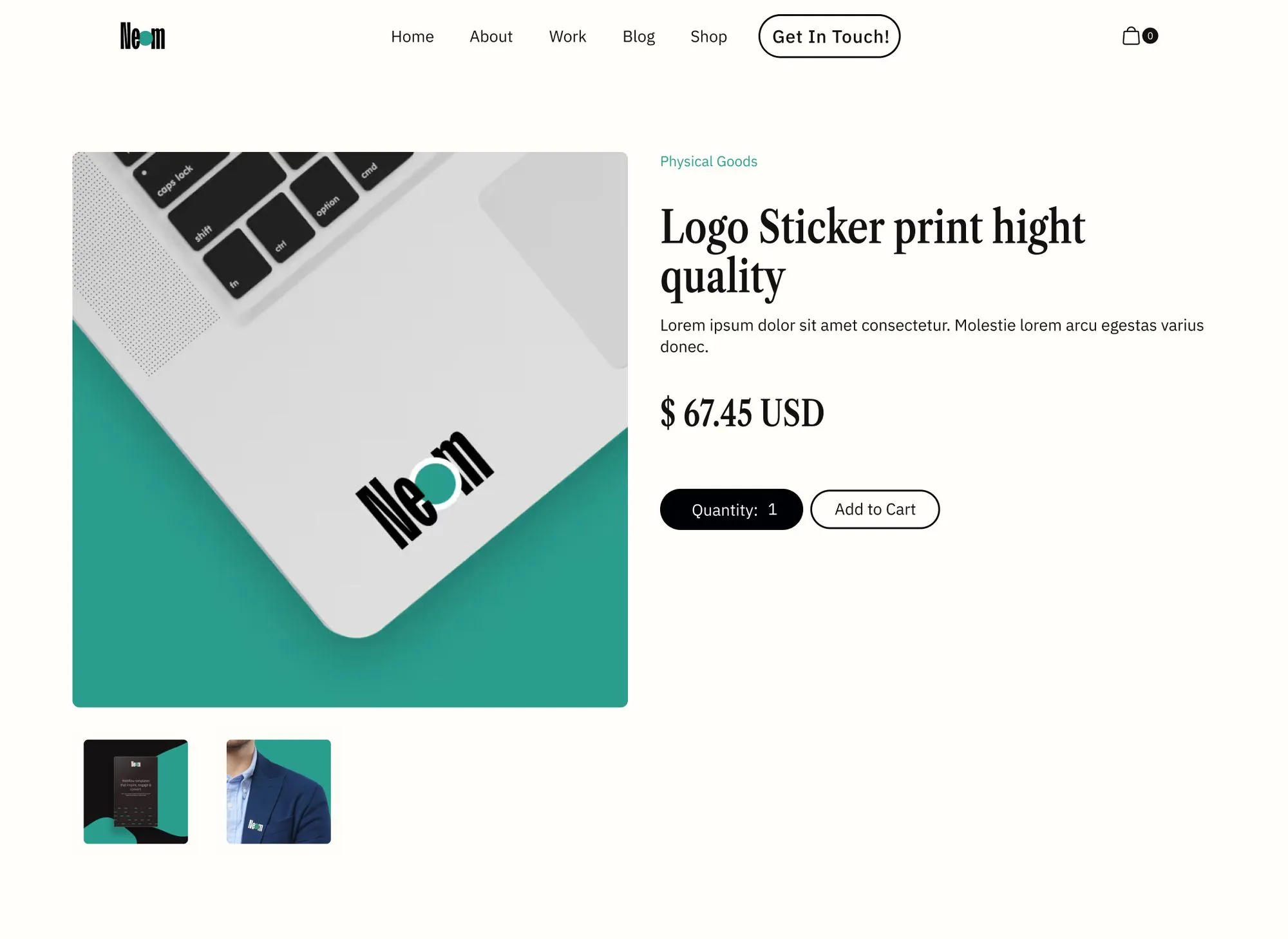Select Shop in the navigation bar
Image resolution: width=1288 pixels, height=939 pixels.
tap(708, 37)
